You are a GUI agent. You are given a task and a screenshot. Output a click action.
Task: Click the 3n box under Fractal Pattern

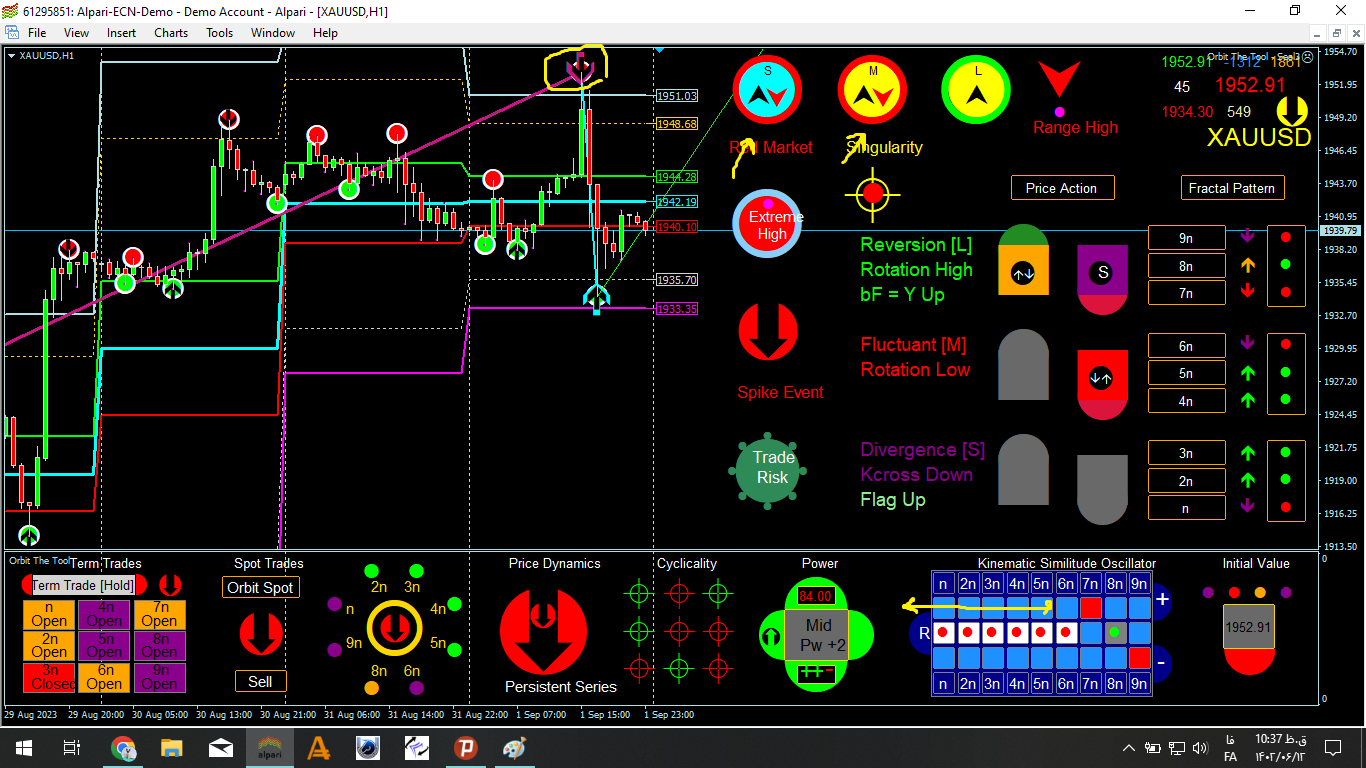tap(1186, 453)
